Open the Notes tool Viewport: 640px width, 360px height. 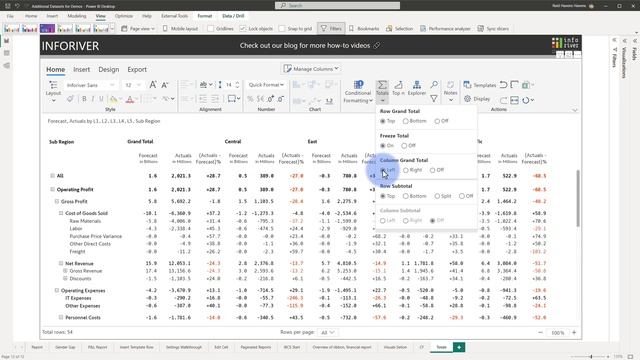[451, 91]
